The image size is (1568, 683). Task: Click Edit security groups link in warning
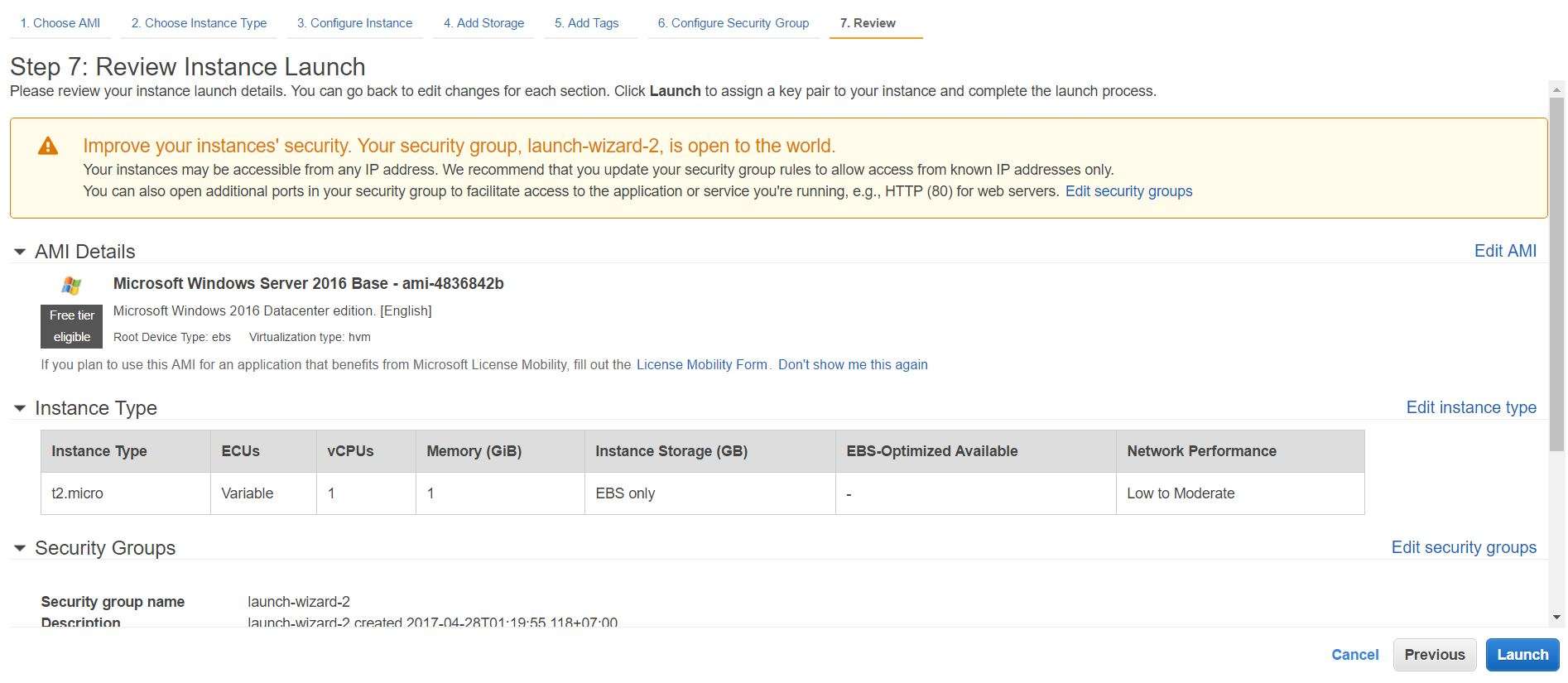coord(1128,191)
